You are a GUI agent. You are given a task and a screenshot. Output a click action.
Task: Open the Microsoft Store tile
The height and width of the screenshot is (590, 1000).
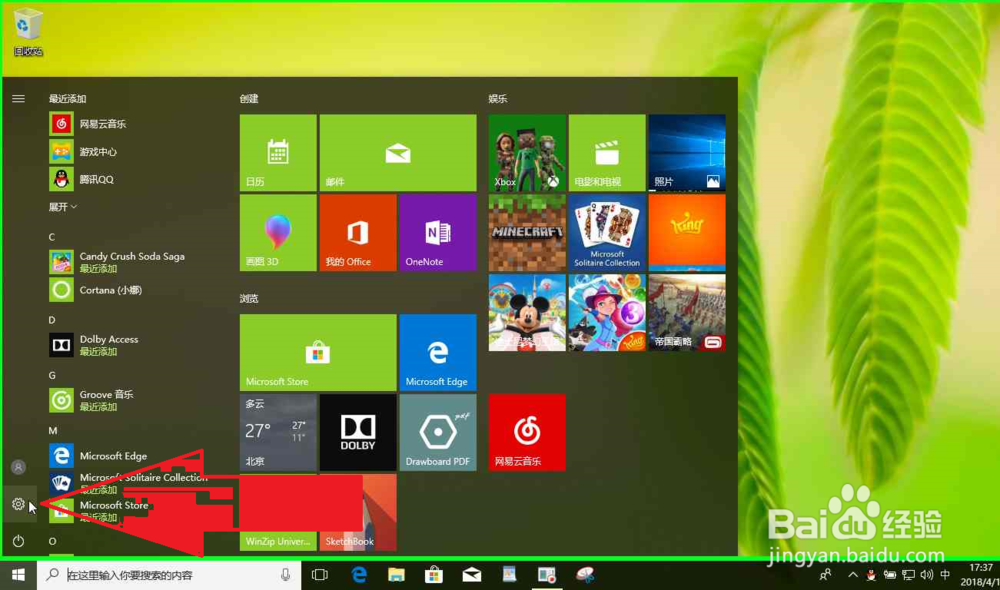coord(317,352)
